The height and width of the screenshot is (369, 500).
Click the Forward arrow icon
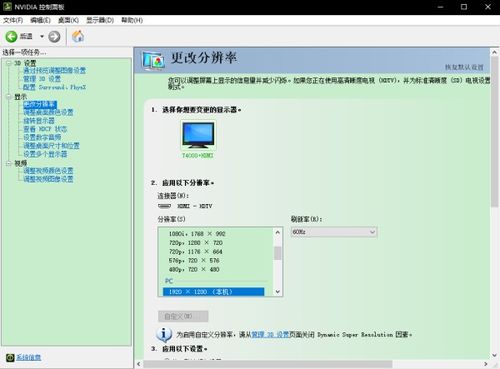coord(54,36)
